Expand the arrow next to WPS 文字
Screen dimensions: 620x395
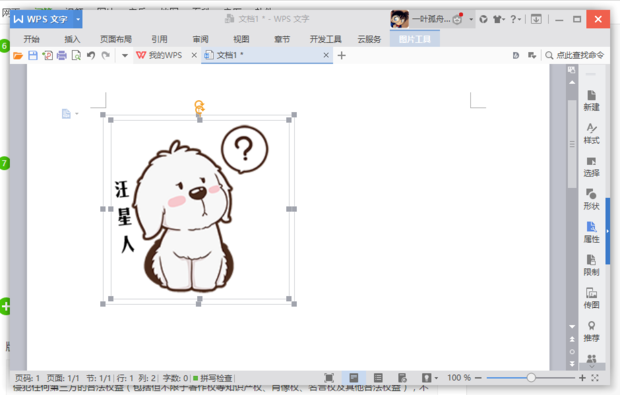(78, 19)
